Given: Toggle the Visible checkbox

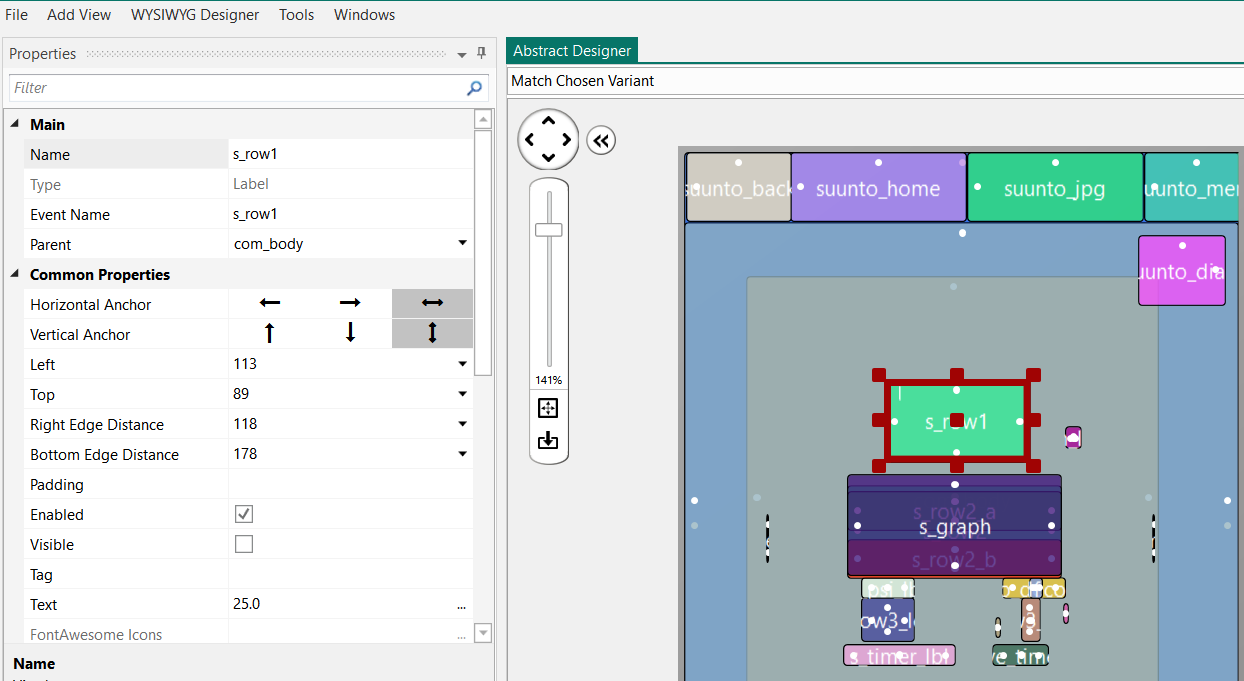Looking at the screenshot, I should pos(244,544).
